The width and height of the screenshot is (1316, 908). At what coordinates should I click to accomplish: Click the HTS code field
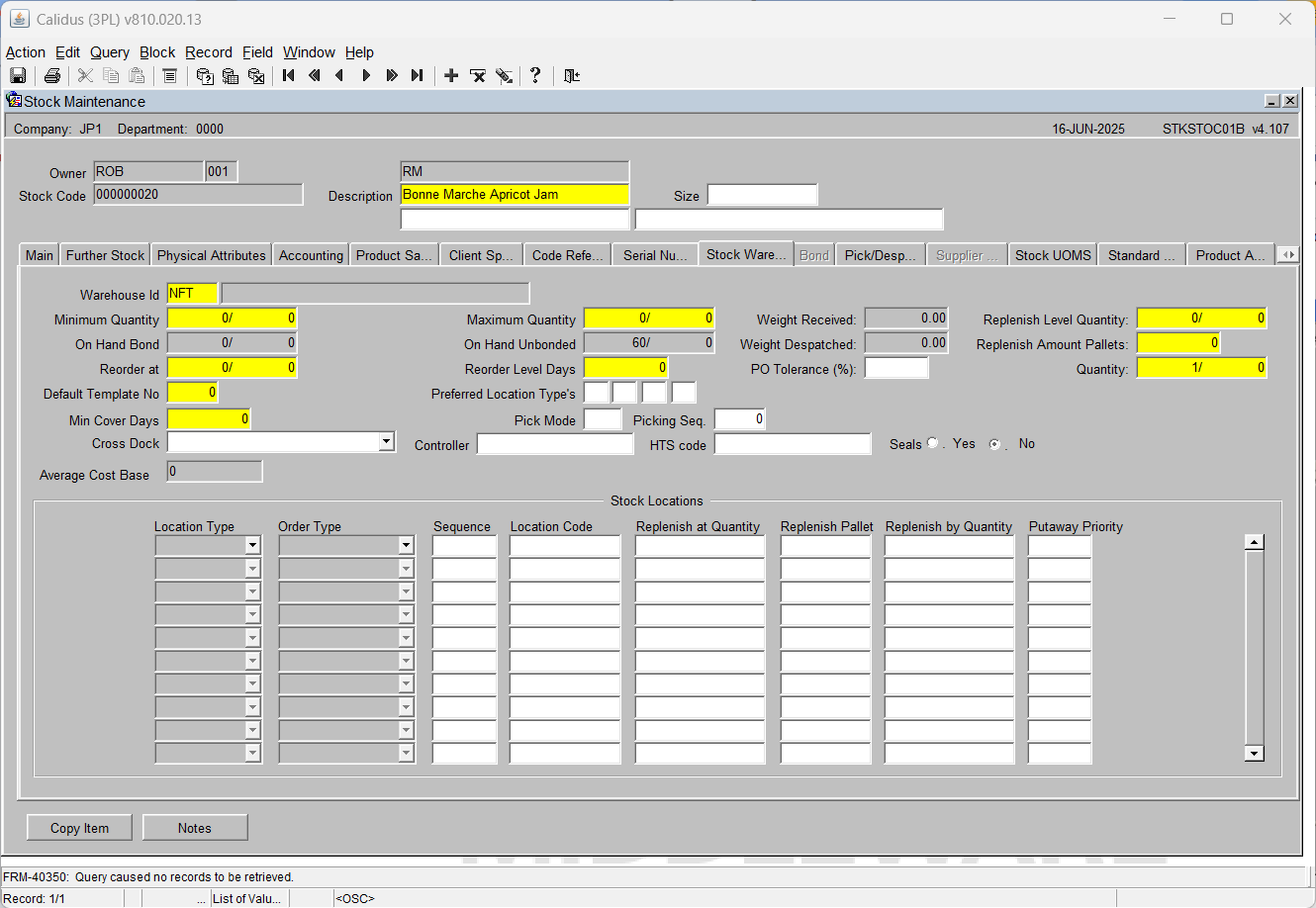pyautogui.click(x=793, y=444)
